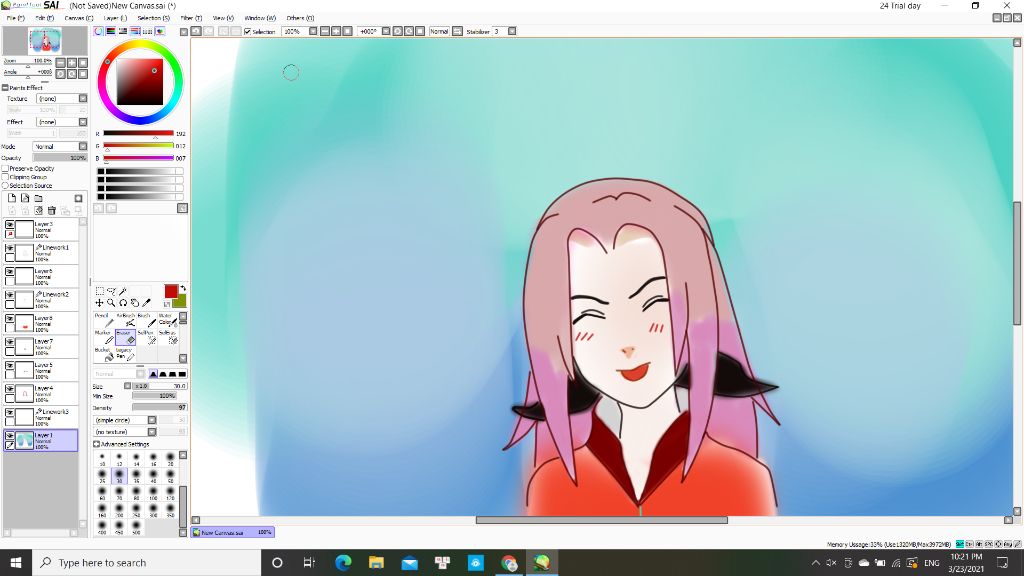The image size is (1024, 576).
Task: Select the move tool
Action: point(99,303)
